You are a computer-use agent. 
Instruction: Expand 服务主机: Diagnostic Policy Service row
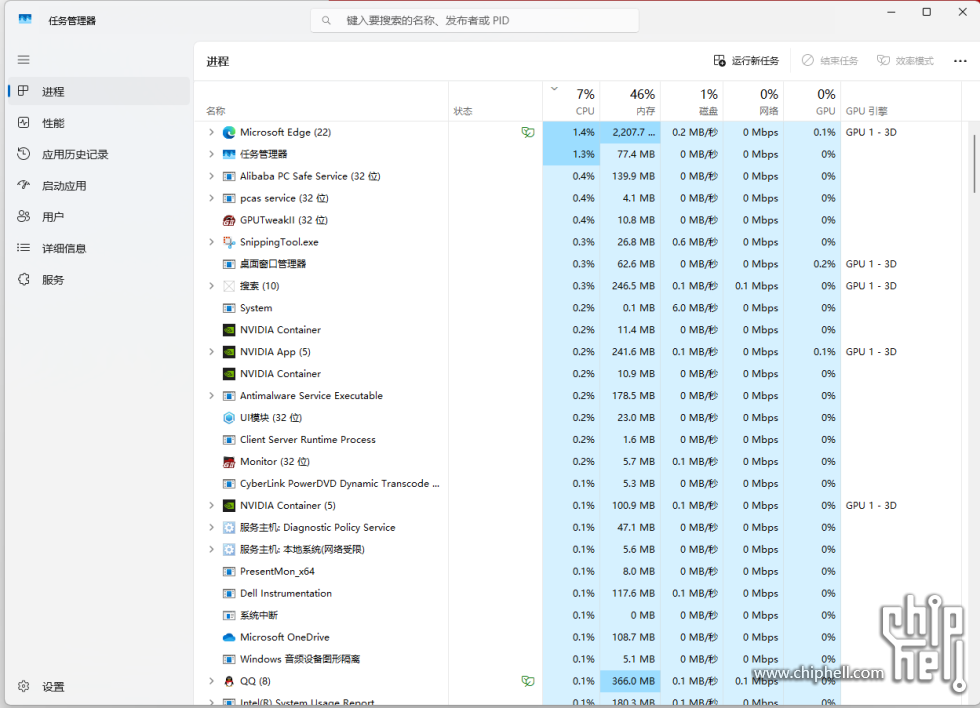click(211, 527)
